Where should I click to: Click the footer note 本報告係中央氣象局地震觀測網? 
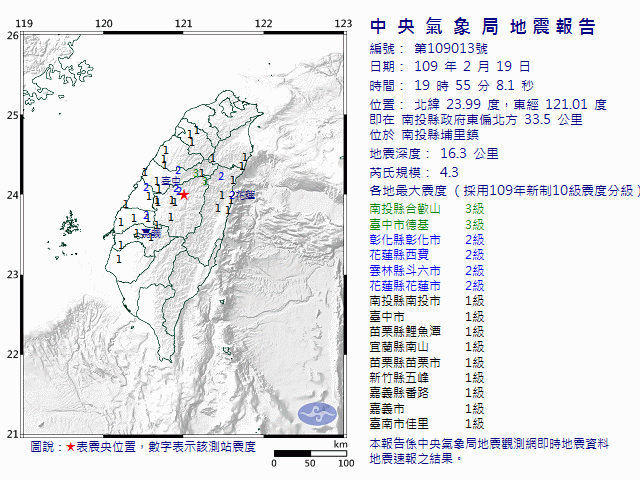pyautogui.click(x=489, y=444)
